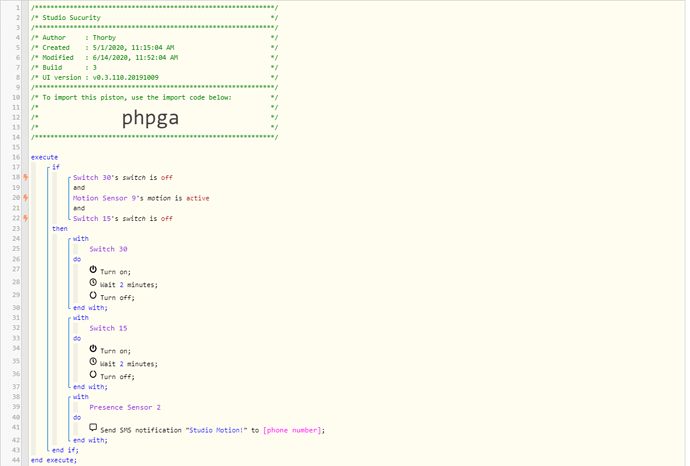The height and width of the screenshot is (466, 690).
Task: Click the UI version comment line
Action: [154, 77]
